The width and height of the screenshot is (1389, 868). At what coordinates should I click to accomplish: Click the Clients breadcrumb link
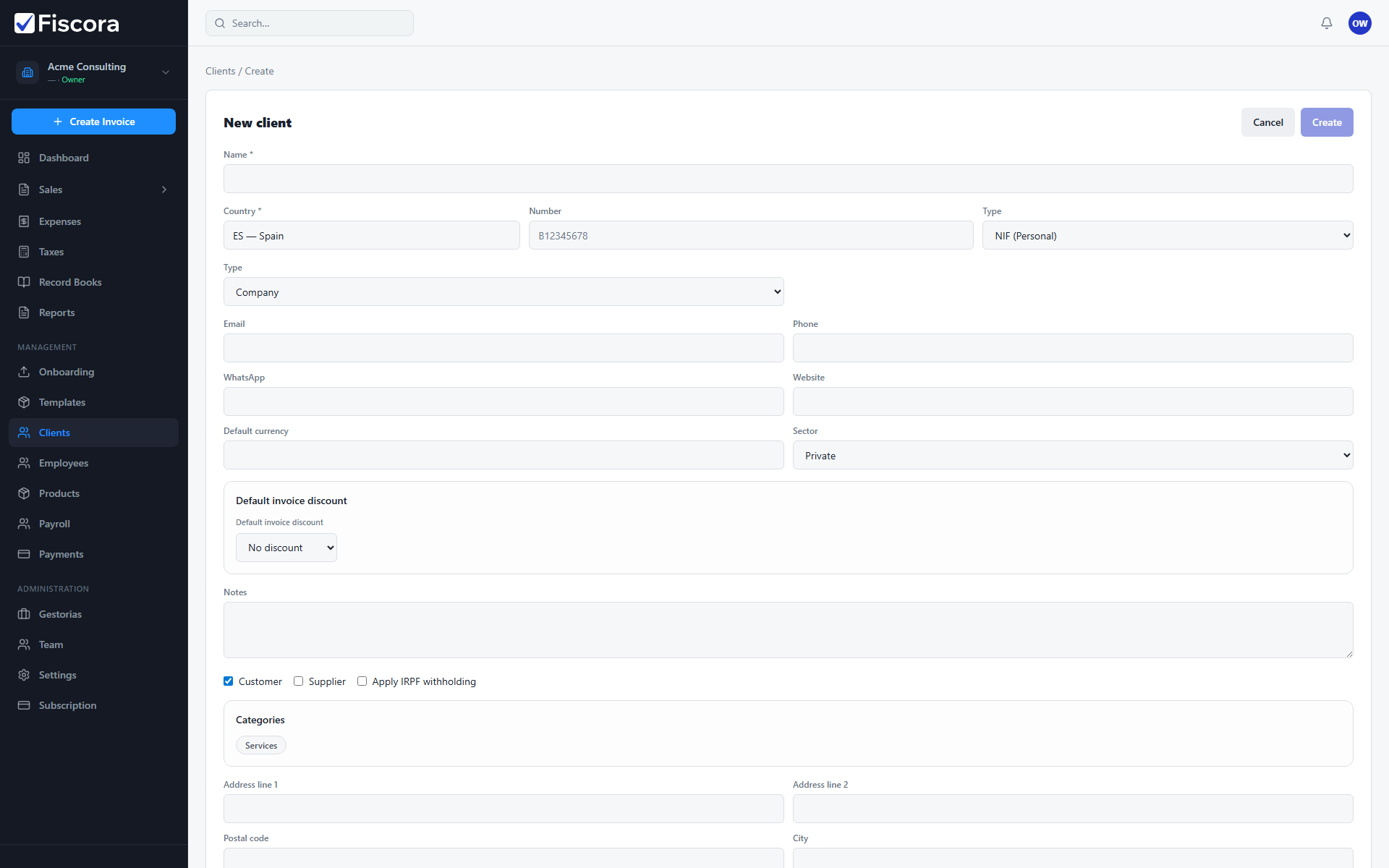[x=220, y=71]
